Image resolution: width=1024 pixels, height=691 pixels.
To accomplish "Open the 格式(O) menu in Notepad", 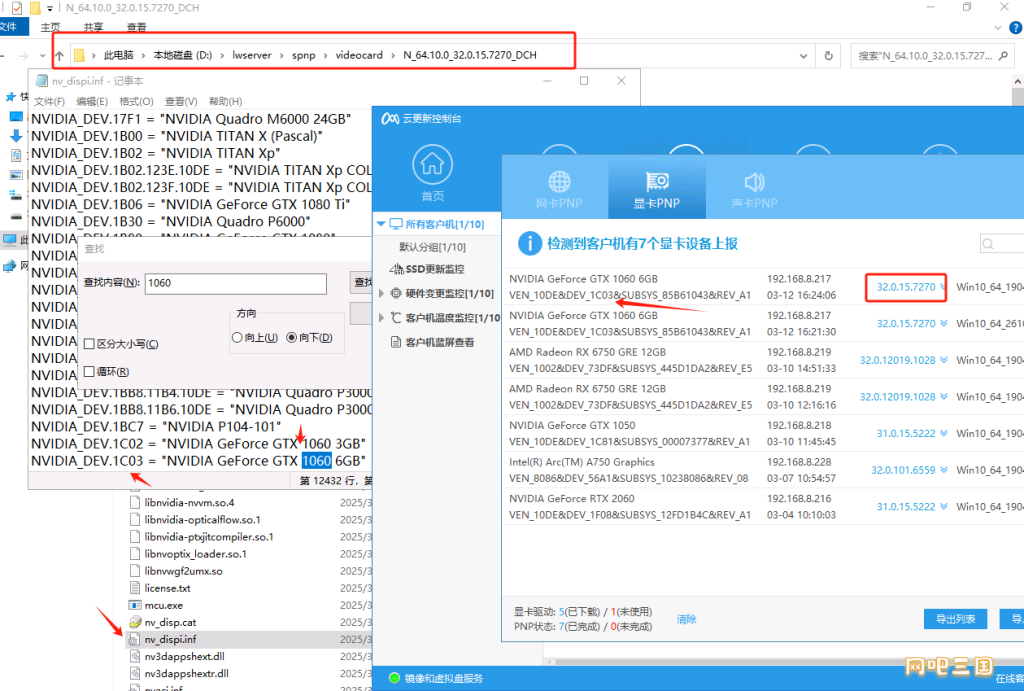I will pos(136,101).
